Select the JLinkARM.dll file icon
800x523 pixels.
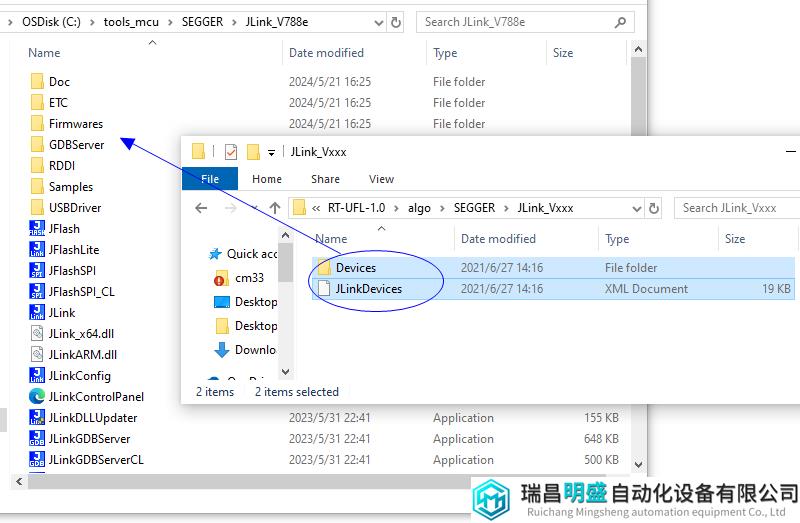tap(37, 354)
